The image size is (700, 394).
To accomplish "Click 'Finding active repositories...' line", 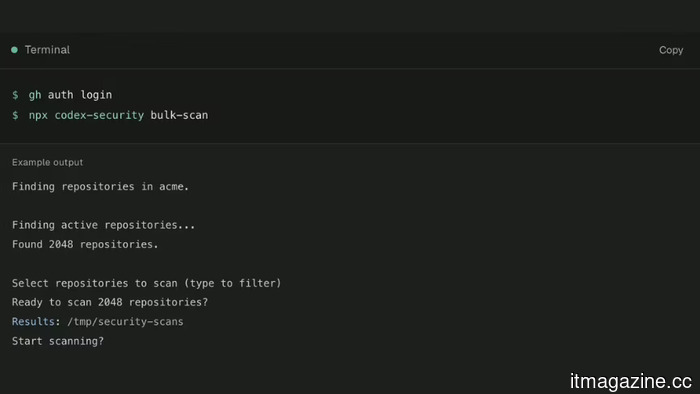I will pos(104,225).
